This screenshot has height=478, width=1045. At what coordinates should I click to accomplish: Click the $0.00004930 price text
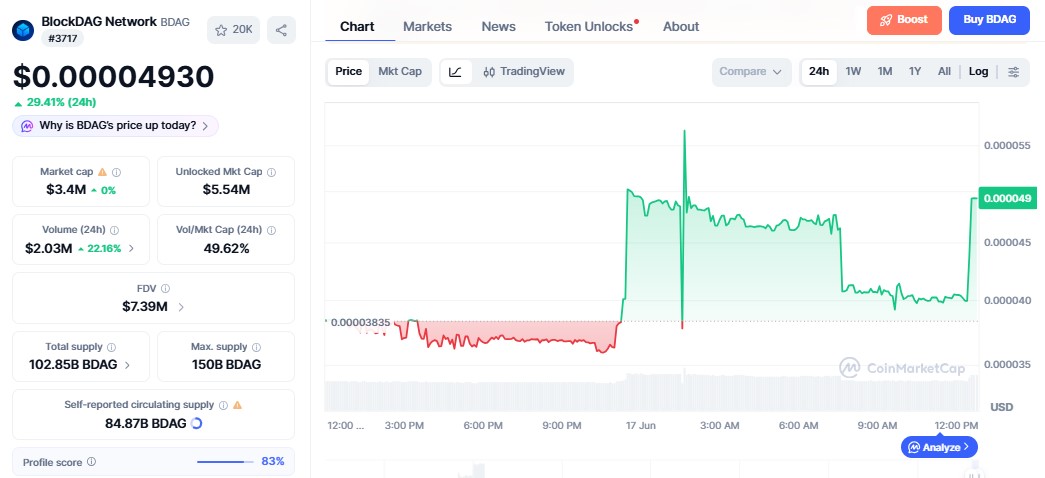click(113, 77)
